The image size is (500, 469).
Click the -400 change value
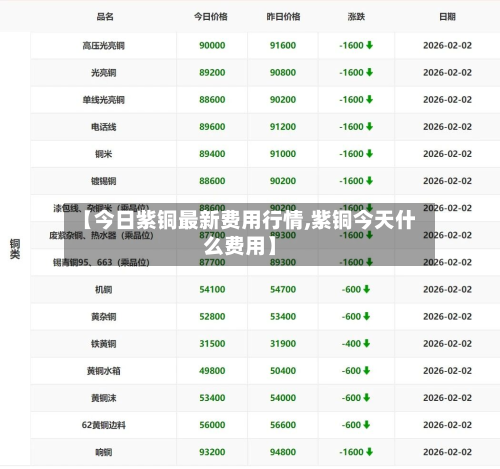tap(351, 343)
